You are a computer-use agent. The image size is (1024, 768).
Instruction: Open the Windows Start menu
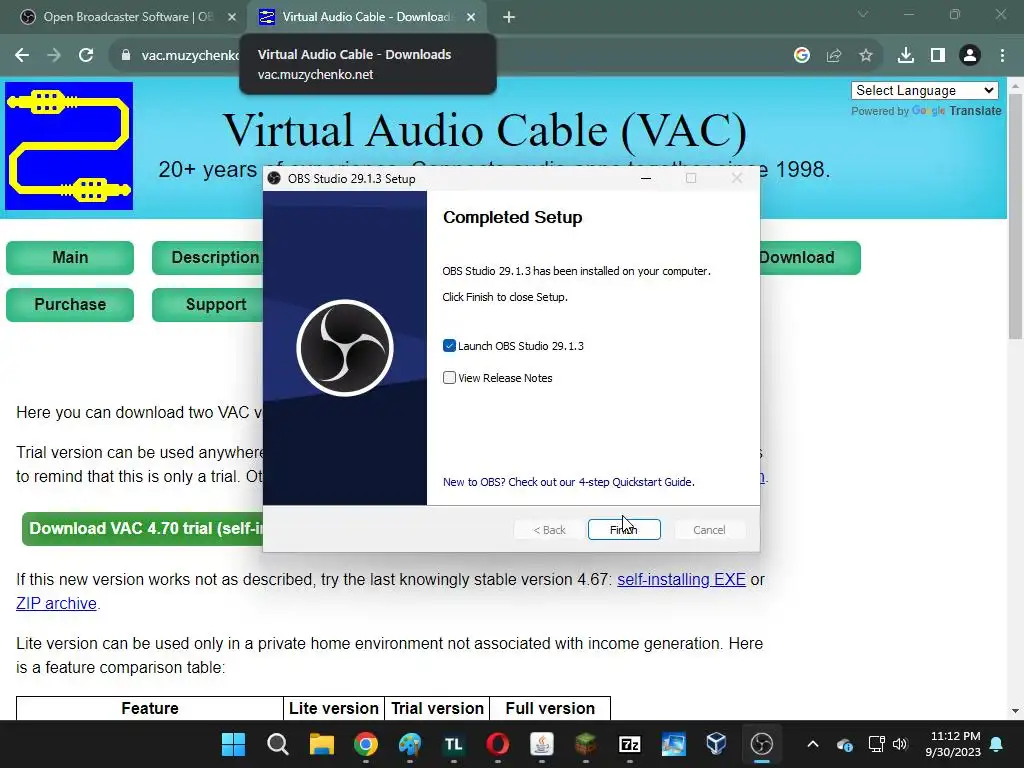233,744
